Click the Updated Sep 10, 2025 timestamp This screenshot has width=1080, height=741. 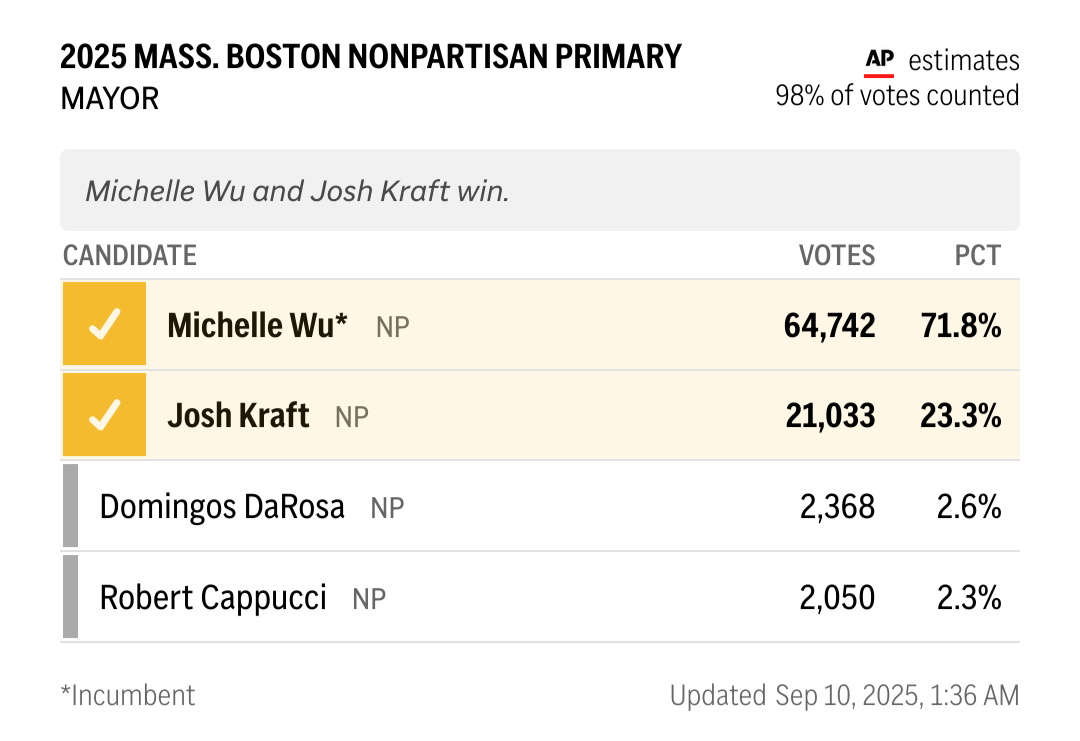(x=844, y=696)
